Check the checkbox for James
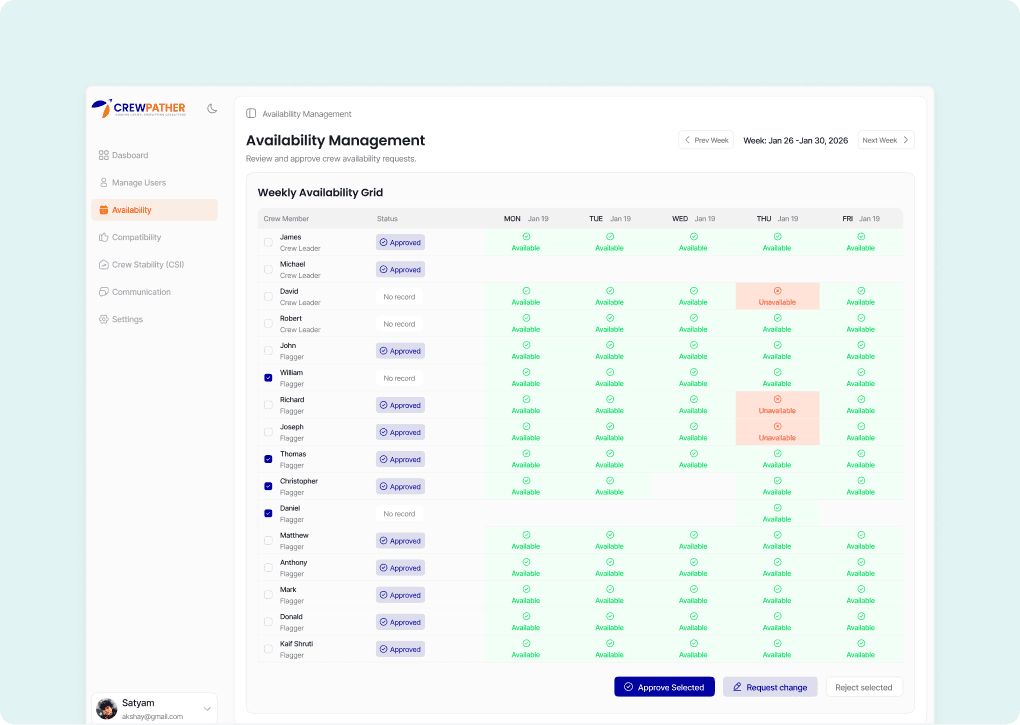1020x725 pixels. click(x=268, y=242)
